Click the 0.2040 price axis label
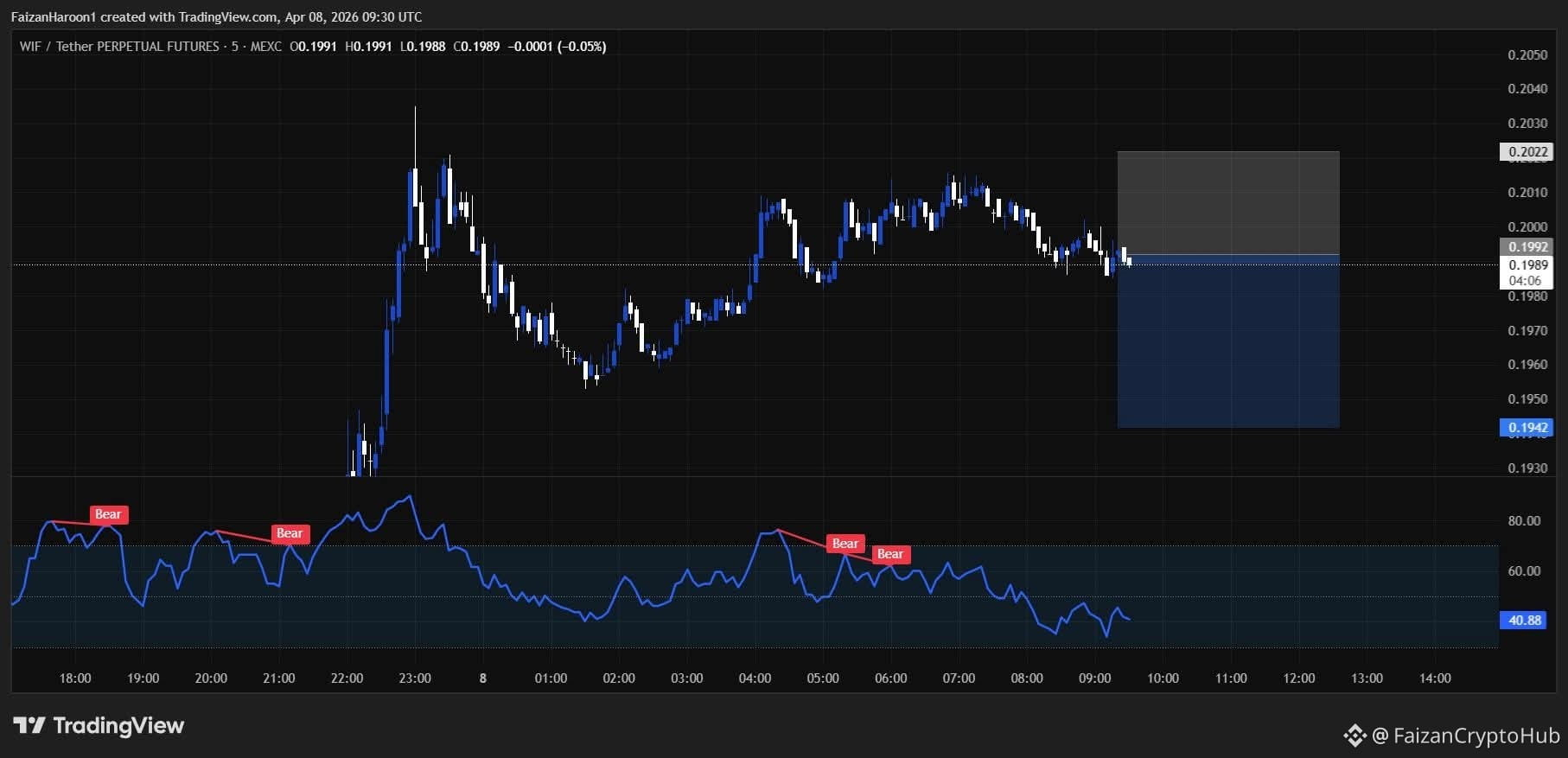This screenshot has width=1568, height=758. click(x=1527, y=89)
